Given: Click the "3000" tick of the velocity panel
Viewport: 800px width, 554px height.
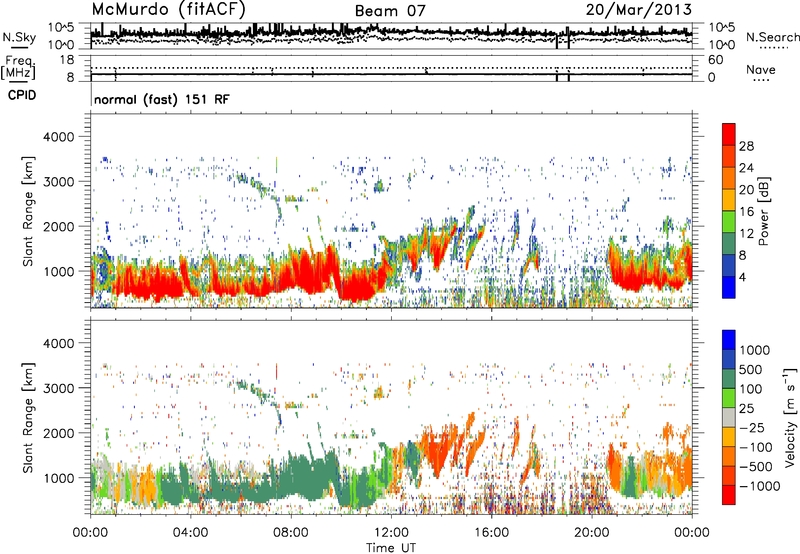Looking at the screenshot, I should pyautogui.click(x=61, y=388).
